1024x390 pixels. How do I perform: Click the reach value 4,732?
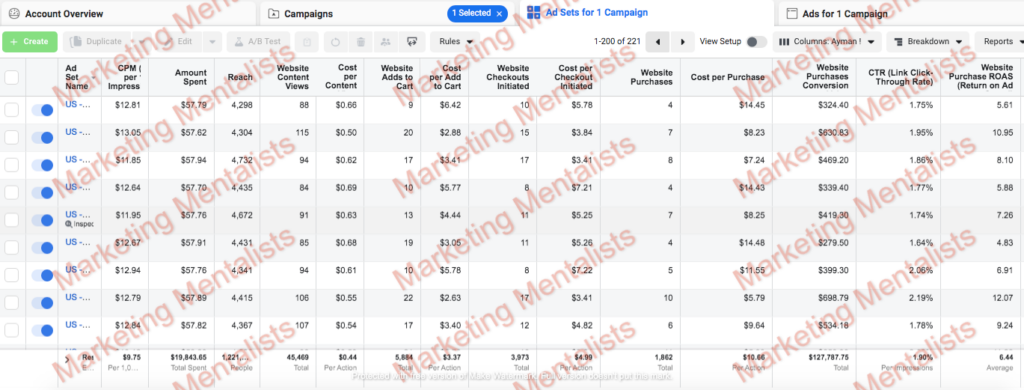241,159
